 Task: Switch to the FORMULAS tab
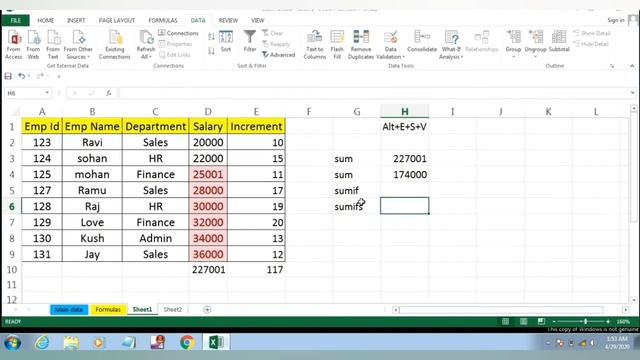tap(163, 20)
